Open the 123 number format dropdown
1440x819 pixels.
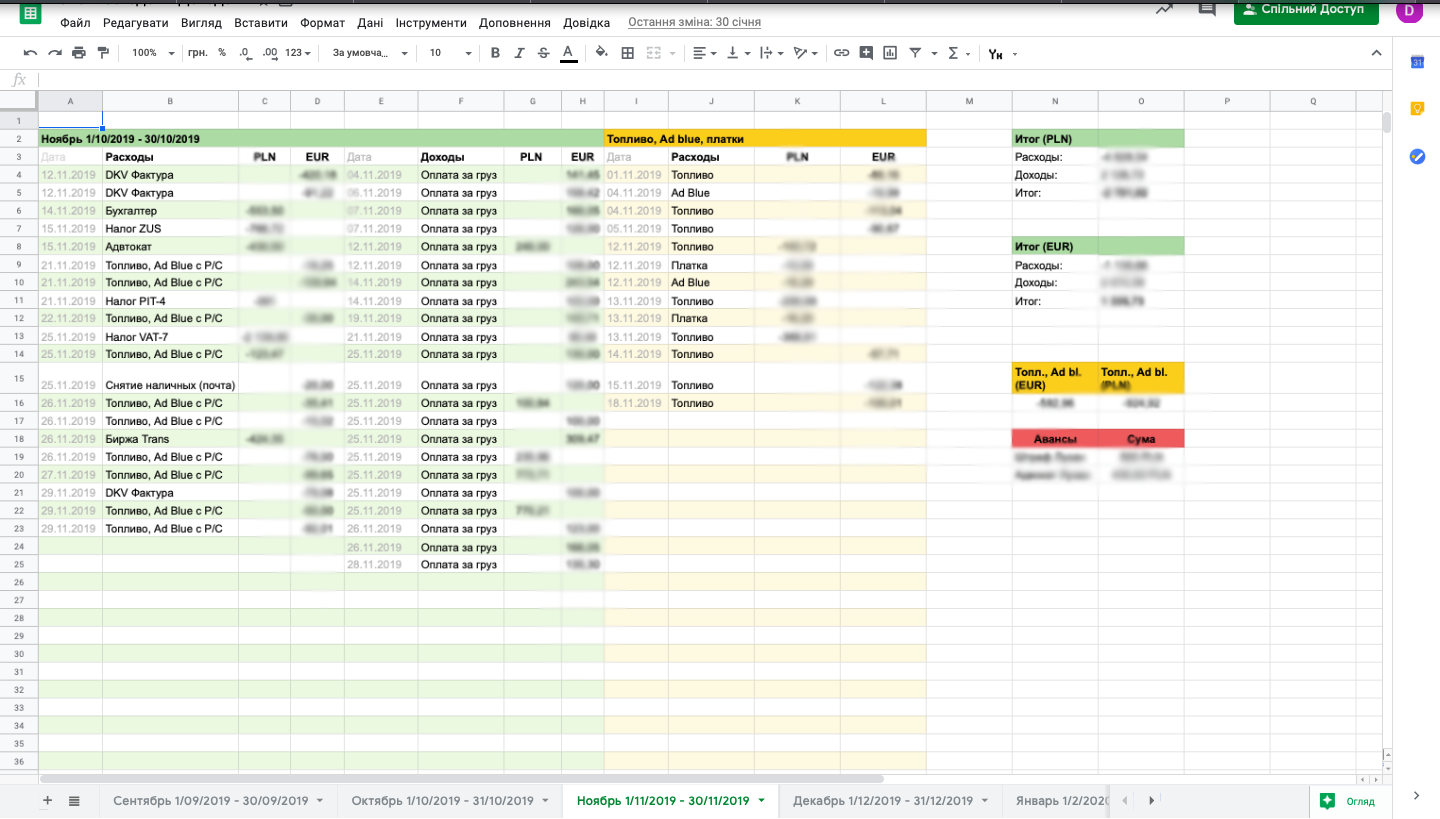298,53
